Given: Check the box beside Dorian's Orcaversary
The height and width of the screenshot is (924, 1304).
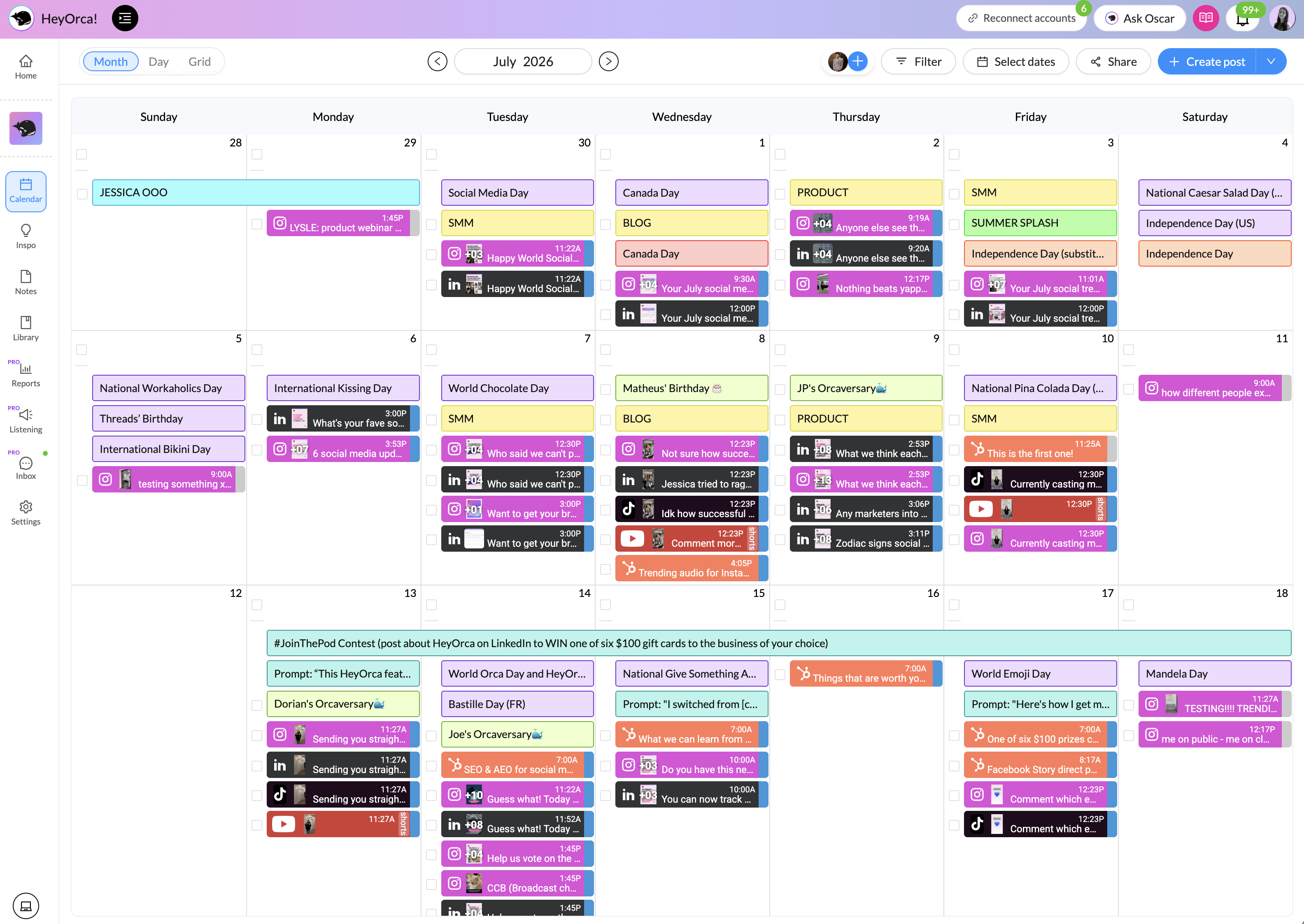Looking at the screenshot, I should pyautogui.click(x=257, y=705).
